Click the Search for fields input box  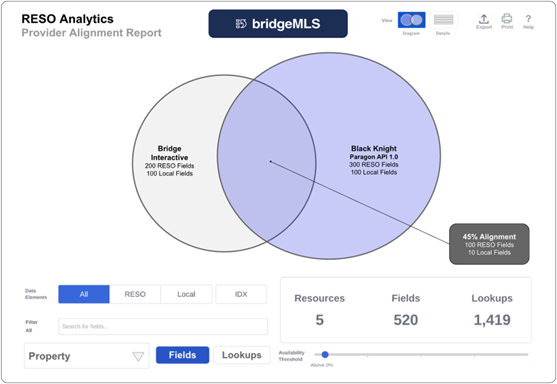(x=163, y=326)
